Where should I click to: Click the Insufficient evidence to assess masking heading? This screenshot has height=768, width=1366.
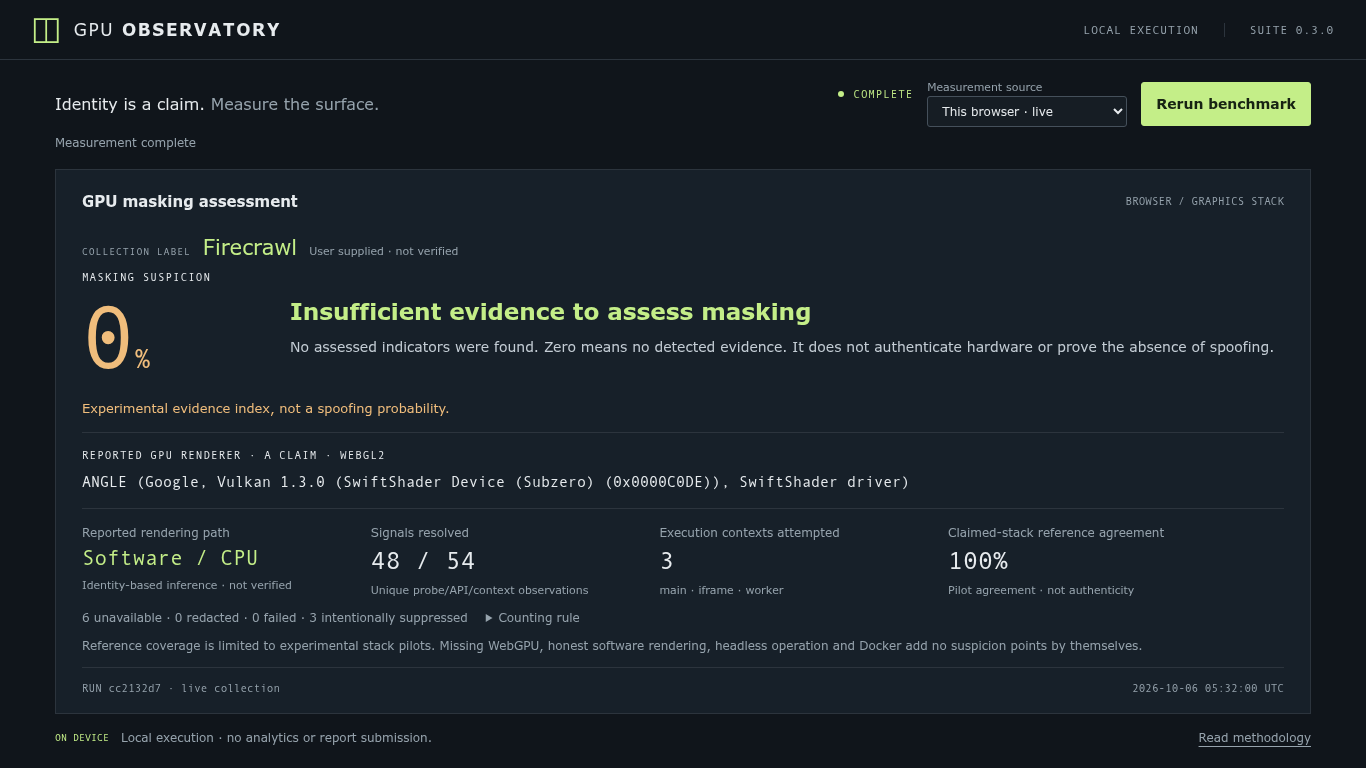550,312
